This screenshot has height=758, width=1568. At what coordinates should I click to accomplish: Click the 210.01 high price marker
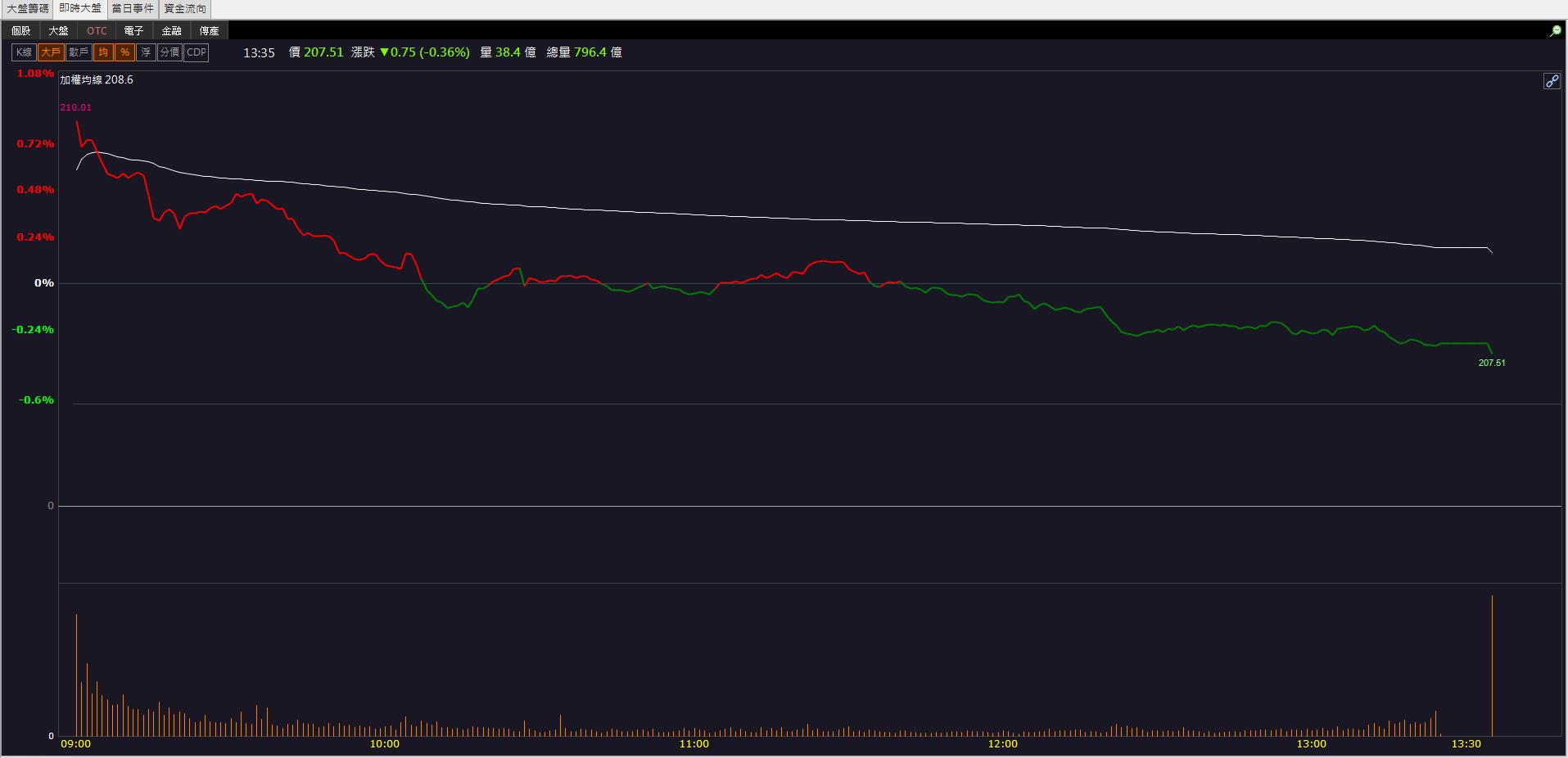[75, 107]
